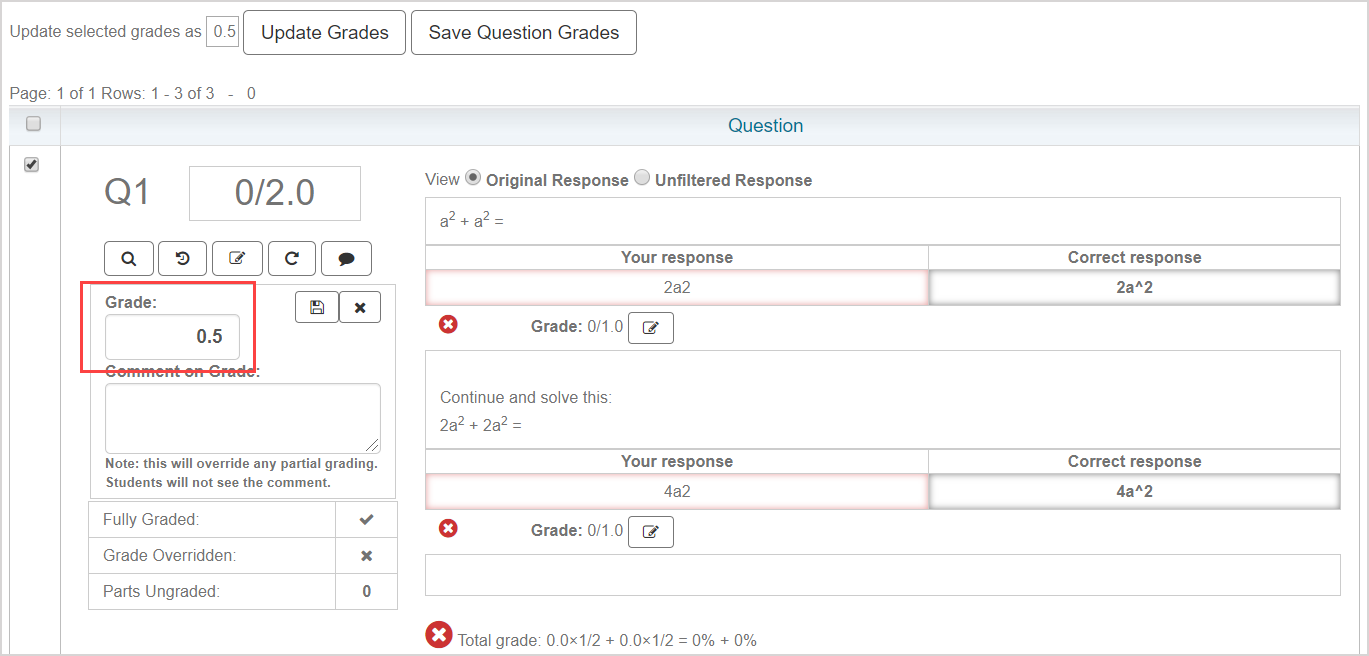Click the speech bubble comment icon
This screenshot has width=1369, height=656.
(x=346, y=258)
